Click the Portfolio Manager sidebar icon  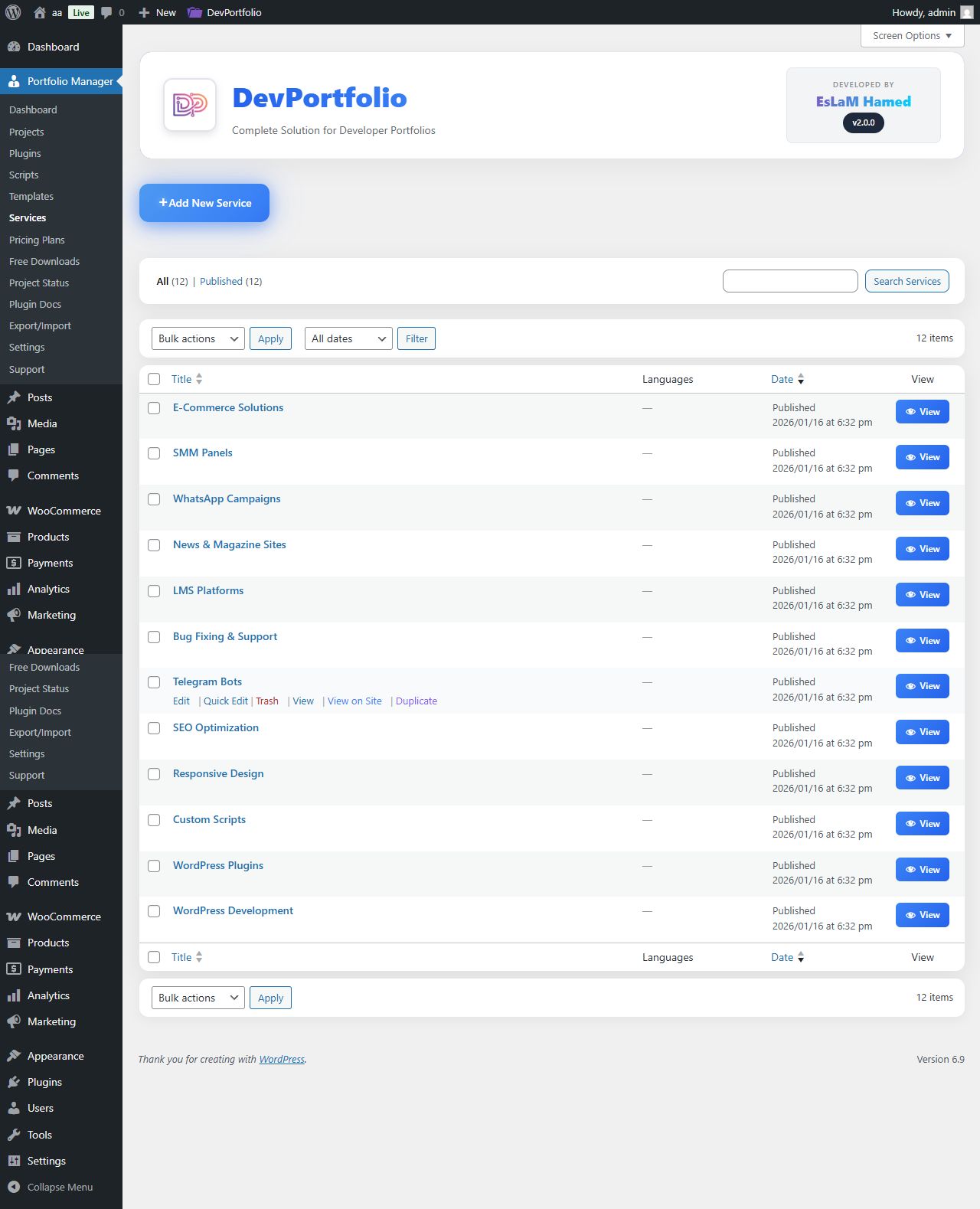(14, 81)
